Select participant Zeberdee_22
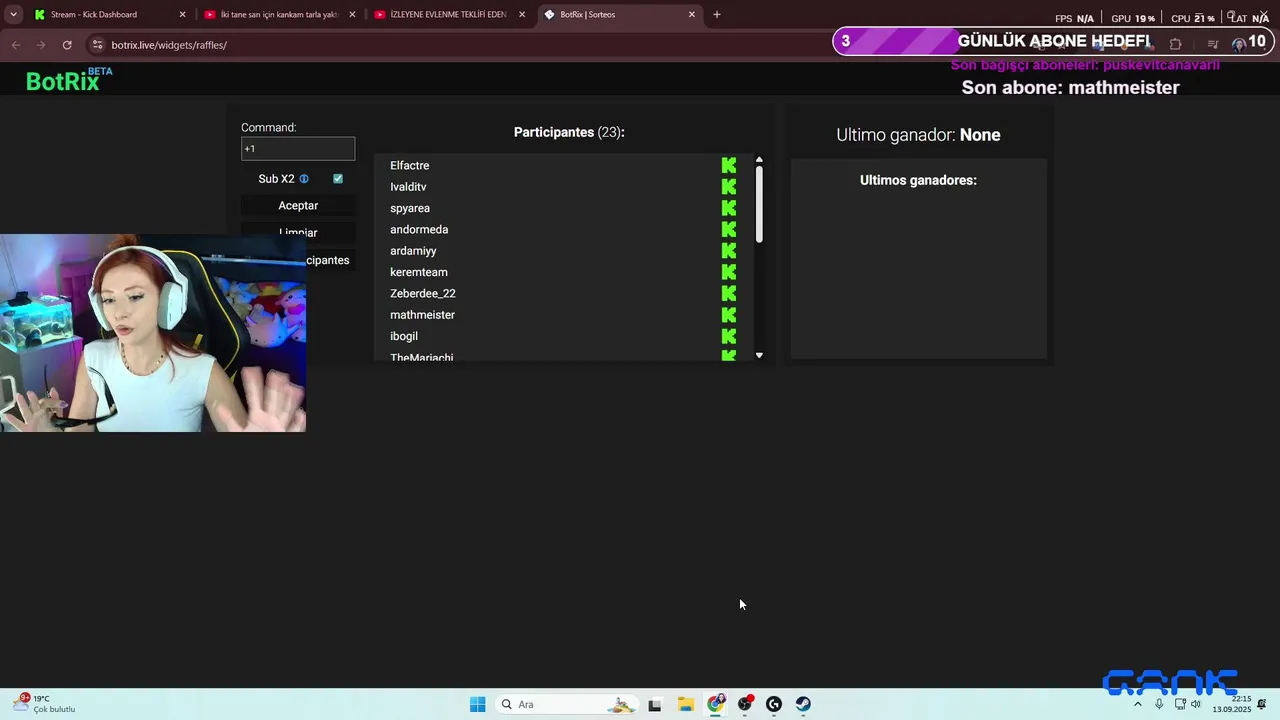The height and width of the screenshot is (720, 1280). pyautogui.click(x=423, y=294)
